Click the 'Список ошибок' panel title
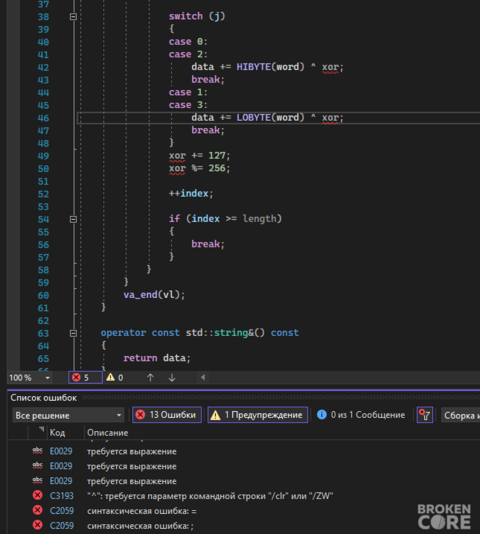Screen dimensions: 480x534 click(44, 398)
